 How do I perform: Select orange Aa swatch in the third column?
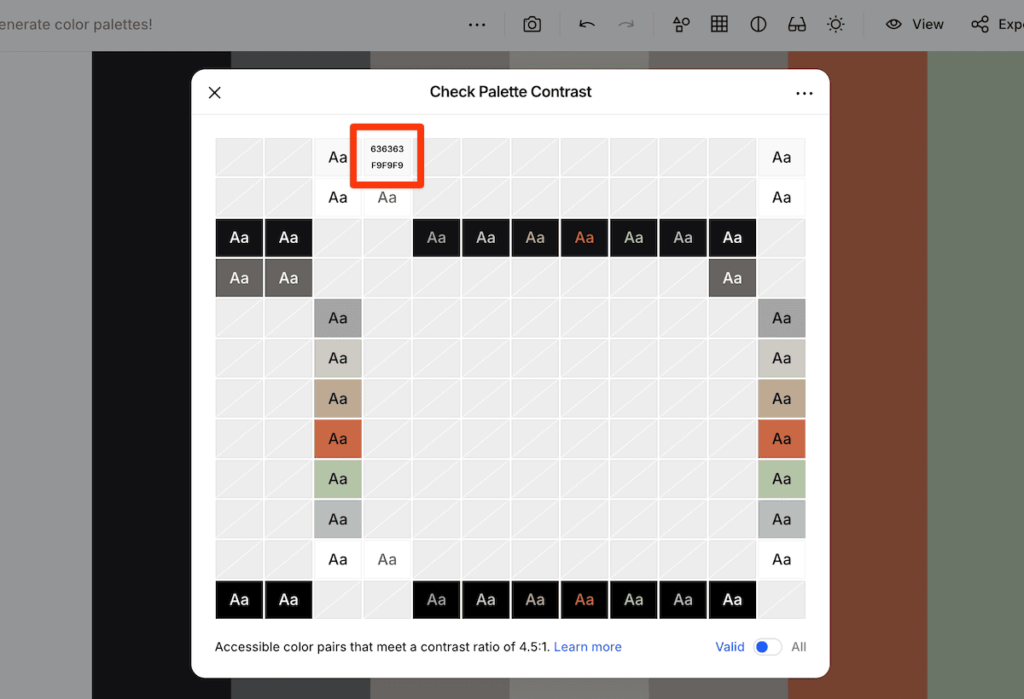click(x=338, y=439)
